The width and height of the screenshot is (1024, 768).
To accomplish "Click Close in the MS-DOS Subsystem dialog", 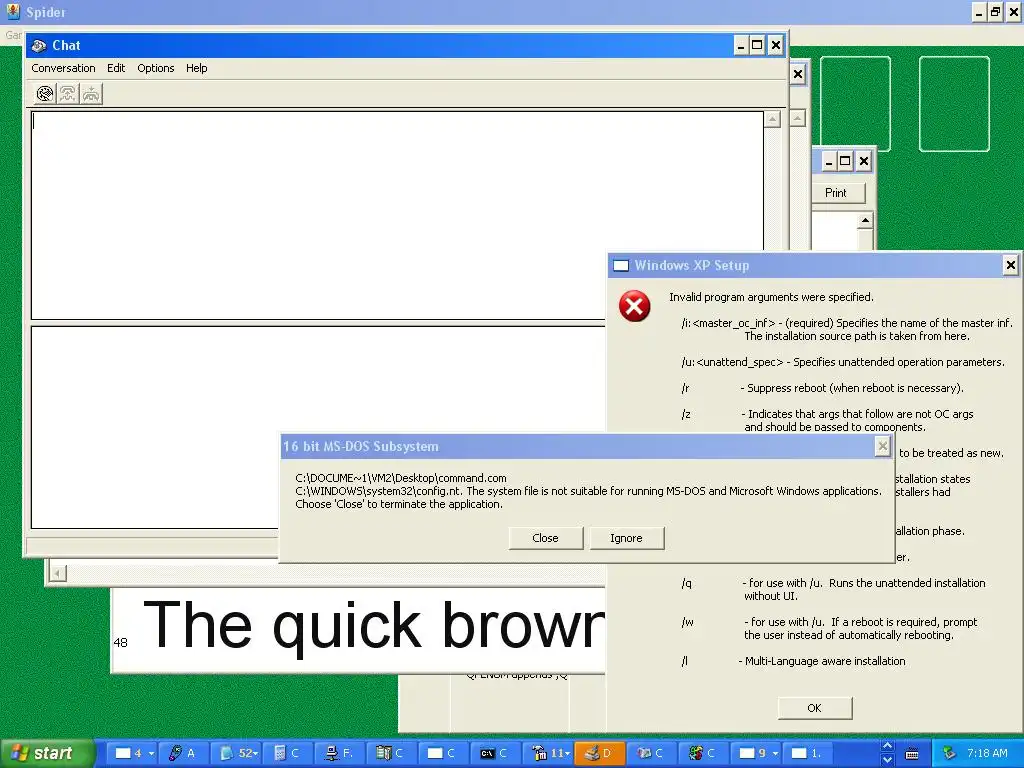I will (545, 538).
